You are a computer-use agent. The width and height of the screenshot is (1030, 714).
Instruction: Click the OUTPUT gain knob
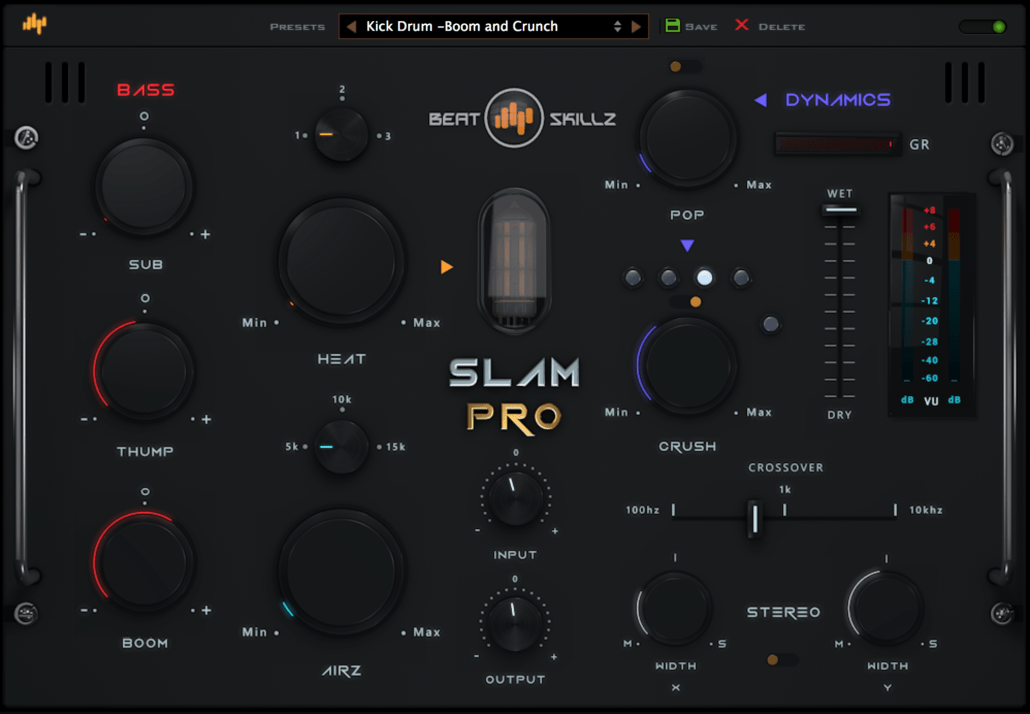pos(515,624)
